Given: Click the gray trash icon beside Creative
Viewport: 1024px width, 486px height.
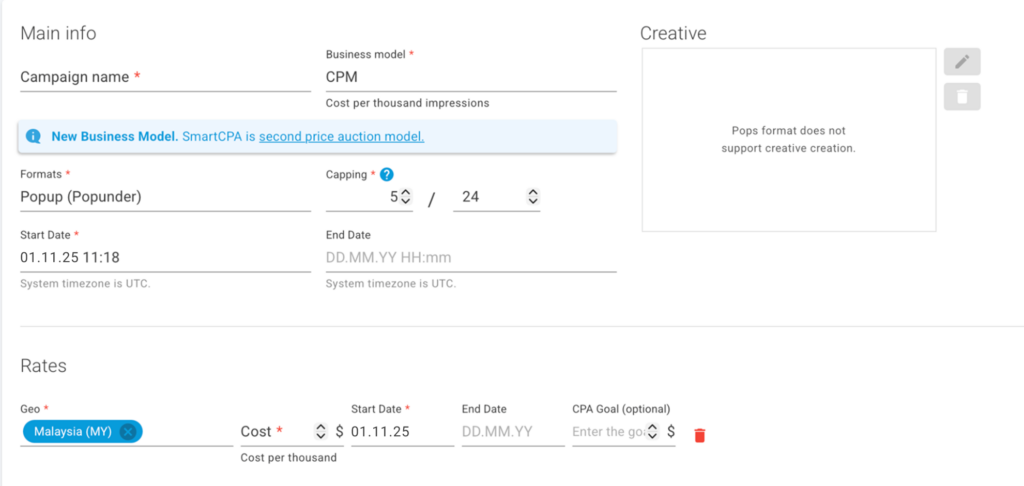Looking at the screenshot, I should [962, 97].
